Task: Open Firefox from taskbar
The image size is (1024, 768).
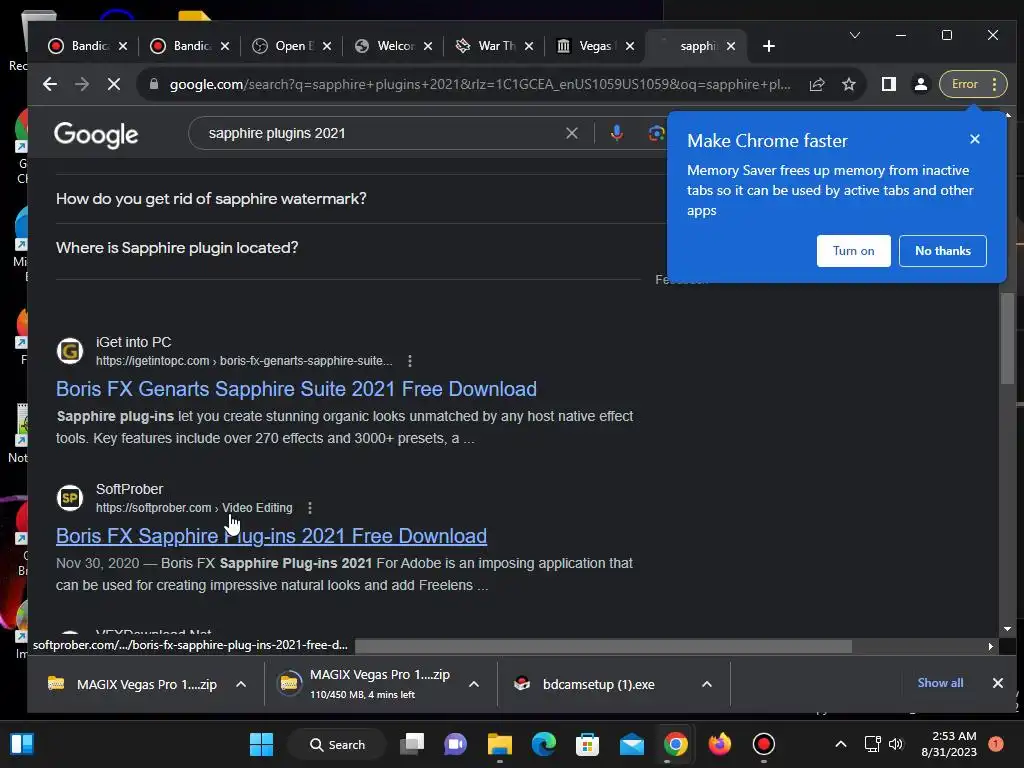Action: pos(720,744)
